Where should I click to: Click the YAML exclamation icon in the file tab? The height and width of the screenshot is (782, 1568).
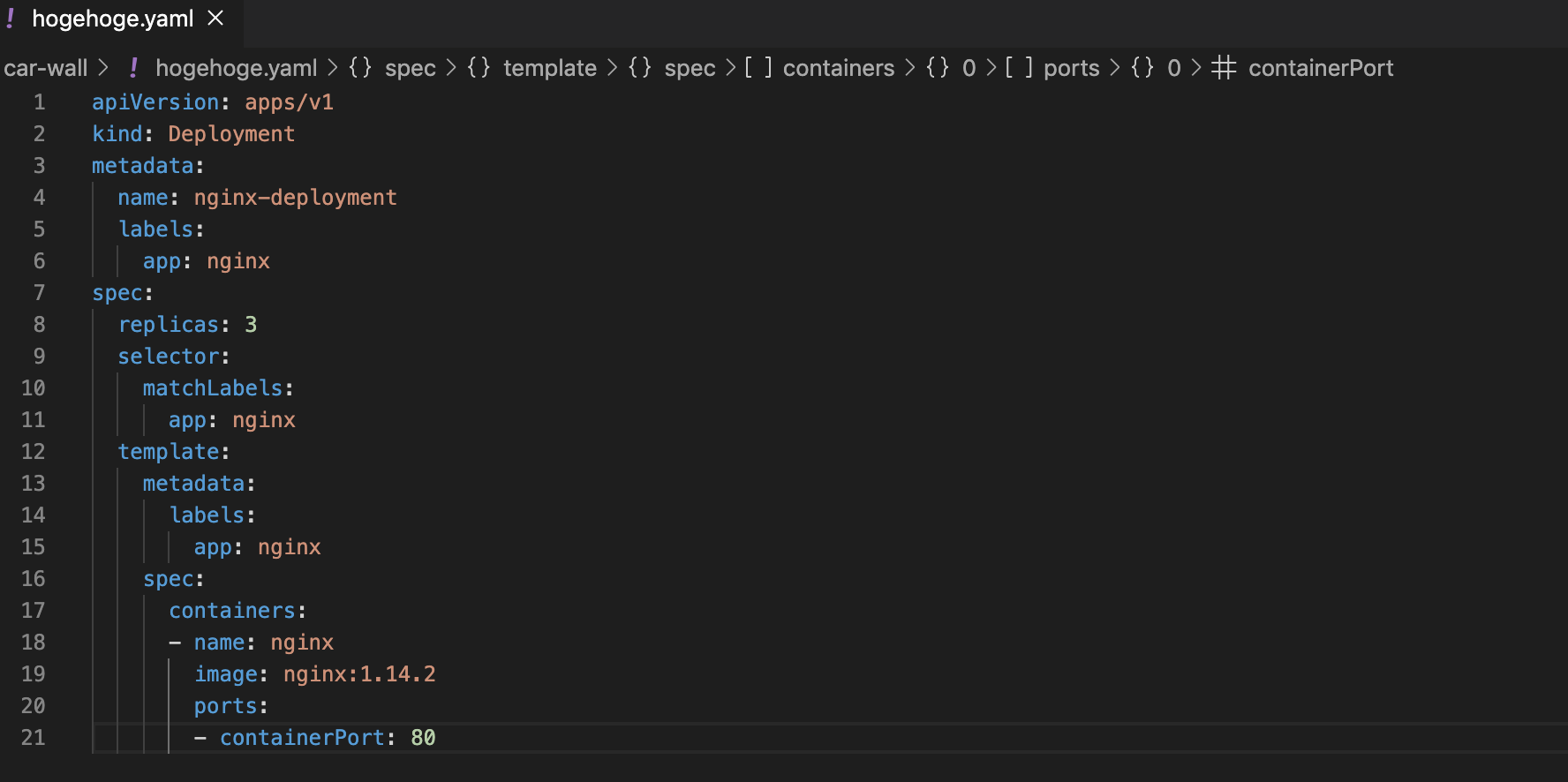pyautogui.click(x=10, y=19)
